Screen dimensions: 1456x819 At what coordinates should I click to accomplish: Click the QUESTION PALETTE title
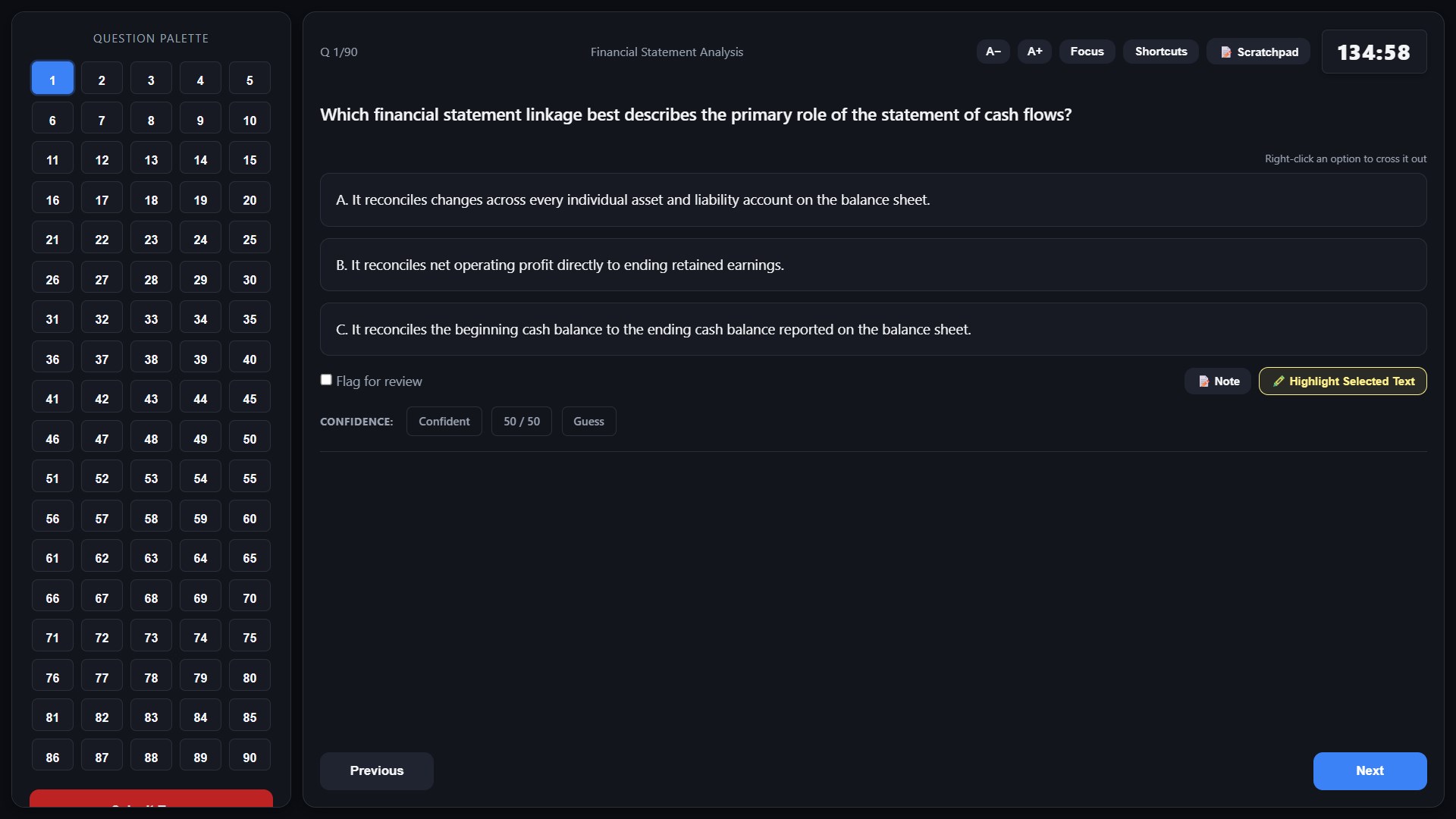151,38
